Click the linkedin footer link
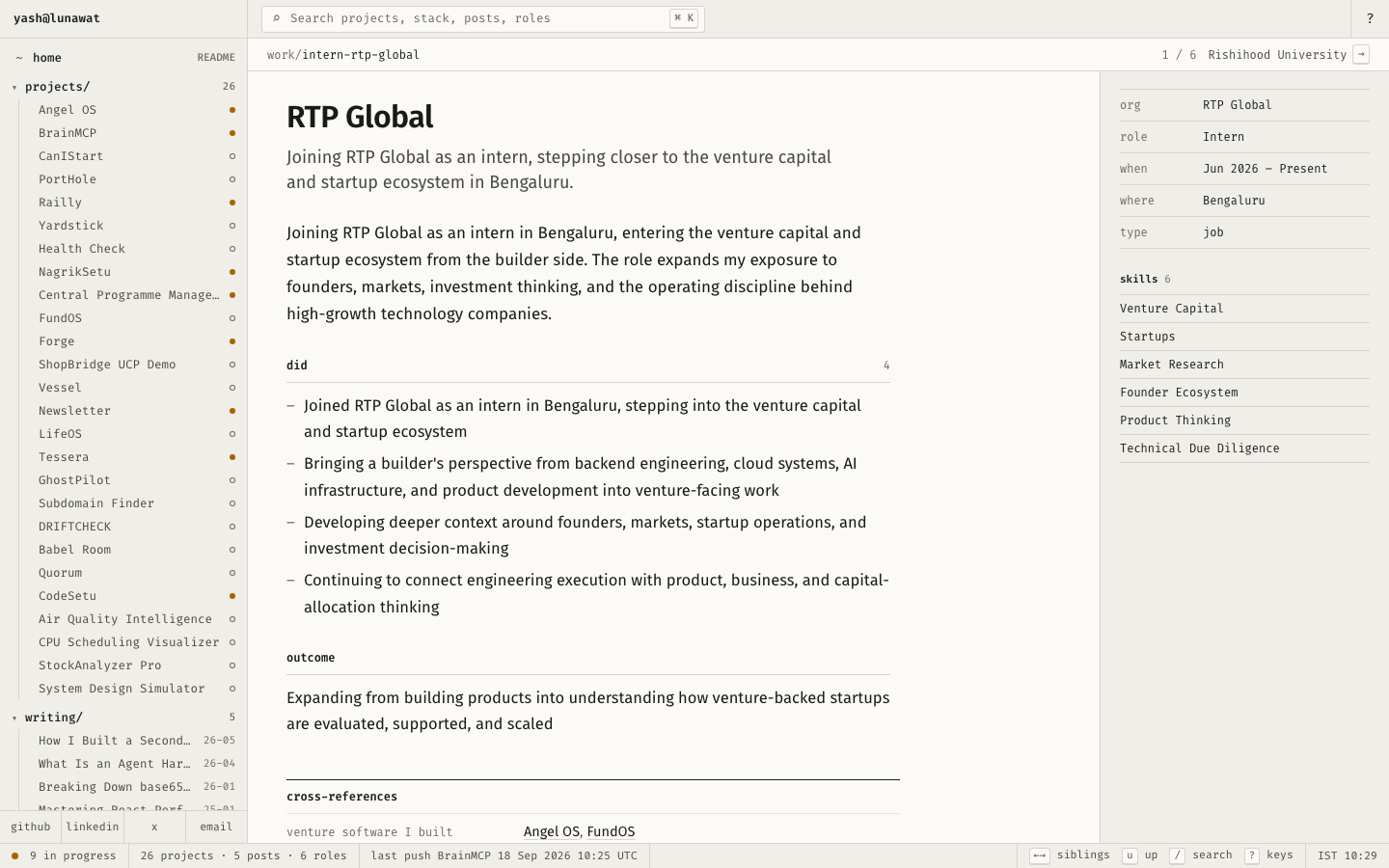This screenshot has height=868, width=1389. tap(93, 827)
